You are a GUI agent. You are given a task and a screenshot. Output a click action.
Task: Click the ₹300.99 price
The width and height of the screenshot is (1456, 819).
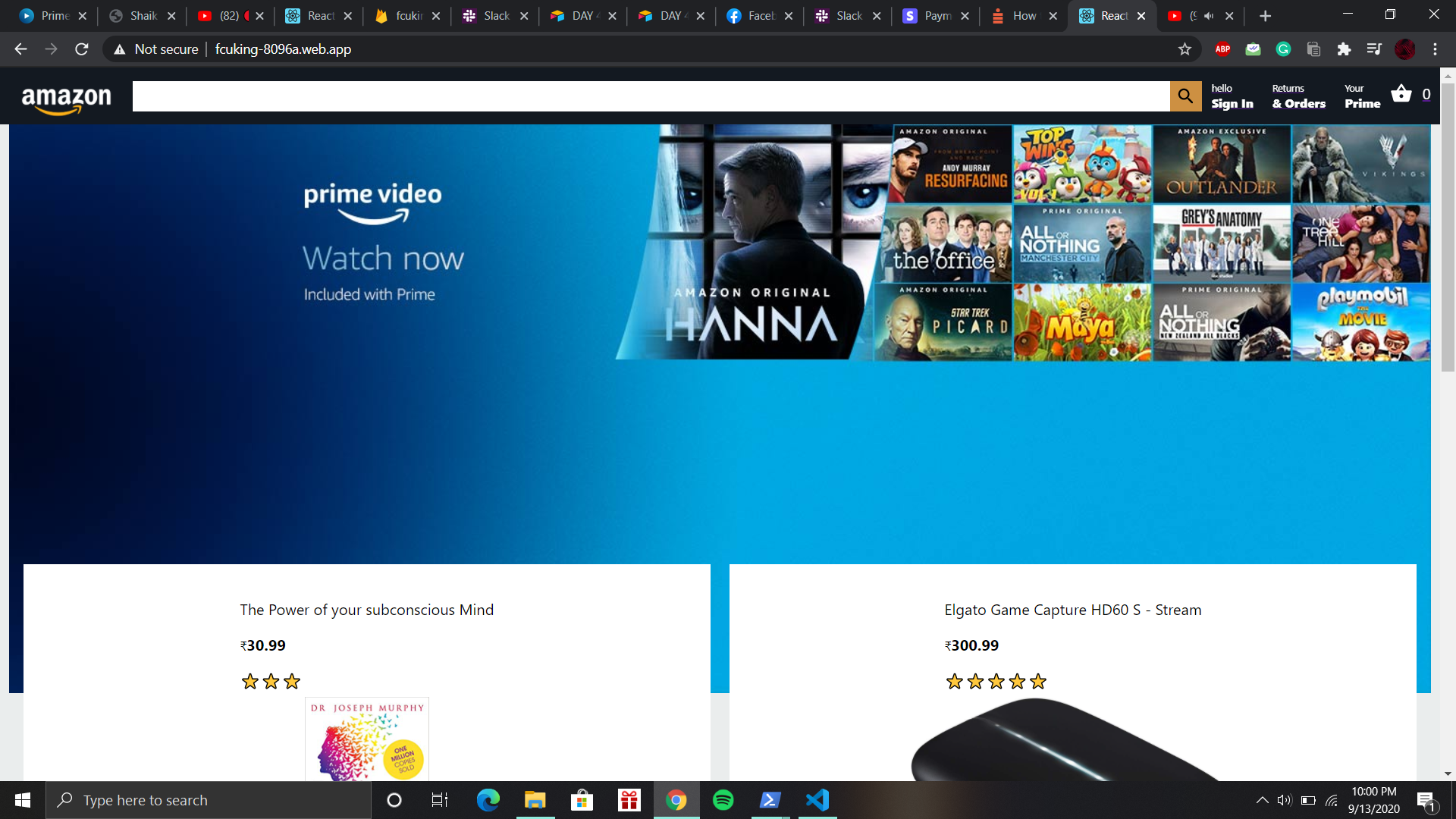coord(971,645)
